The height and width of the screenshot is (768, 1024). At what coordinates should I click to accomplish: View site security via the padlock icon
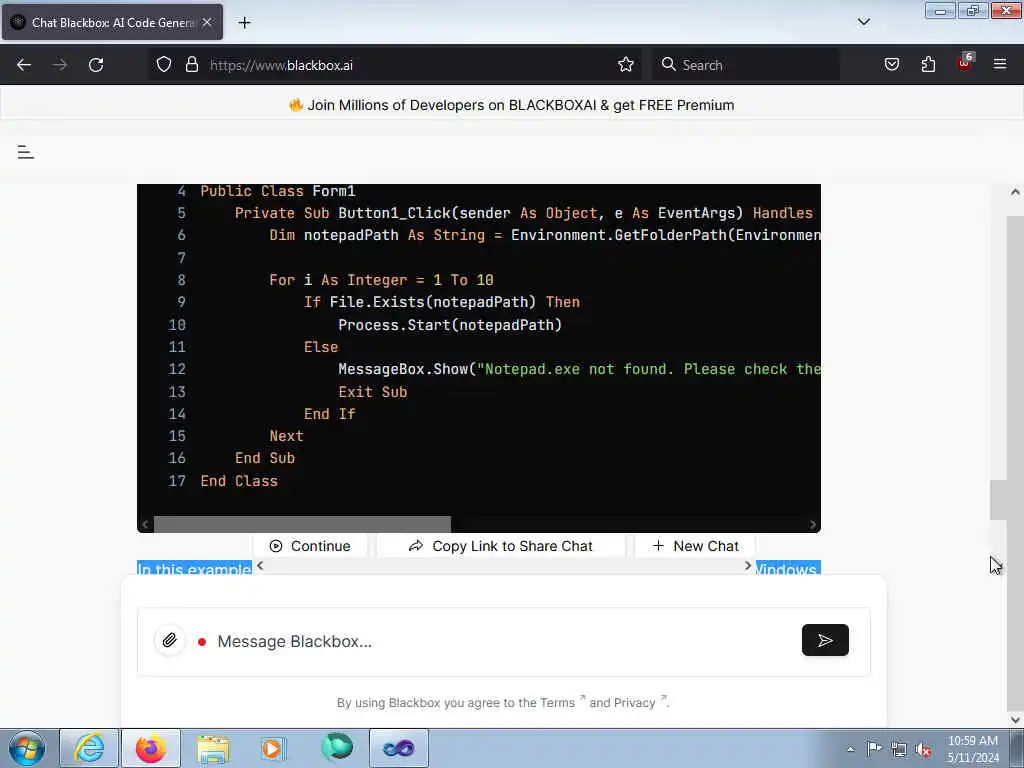pos(191,65)
